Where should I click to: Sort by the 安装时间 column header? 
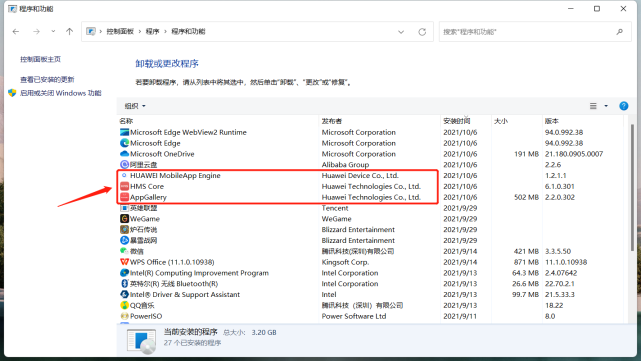[457, 121]
